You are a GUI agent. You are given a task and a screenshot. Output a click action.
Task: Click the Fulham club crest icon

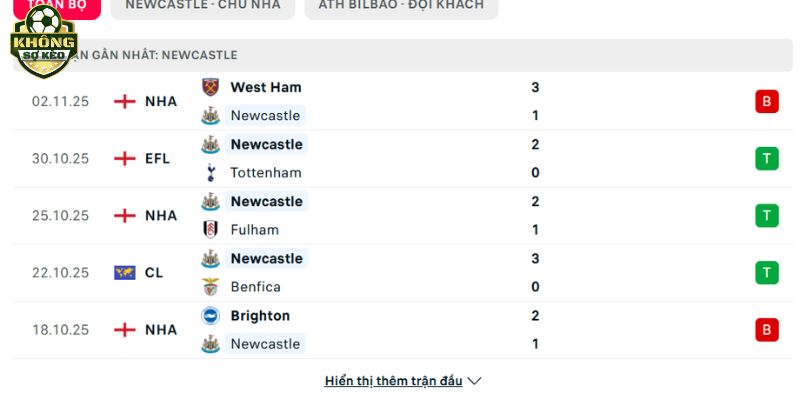coord(210,229)
